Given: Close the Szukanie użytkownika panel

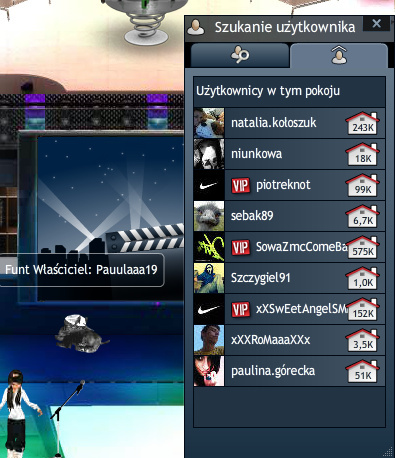Looking at the screenshot, I should click(x=376, y=24).
